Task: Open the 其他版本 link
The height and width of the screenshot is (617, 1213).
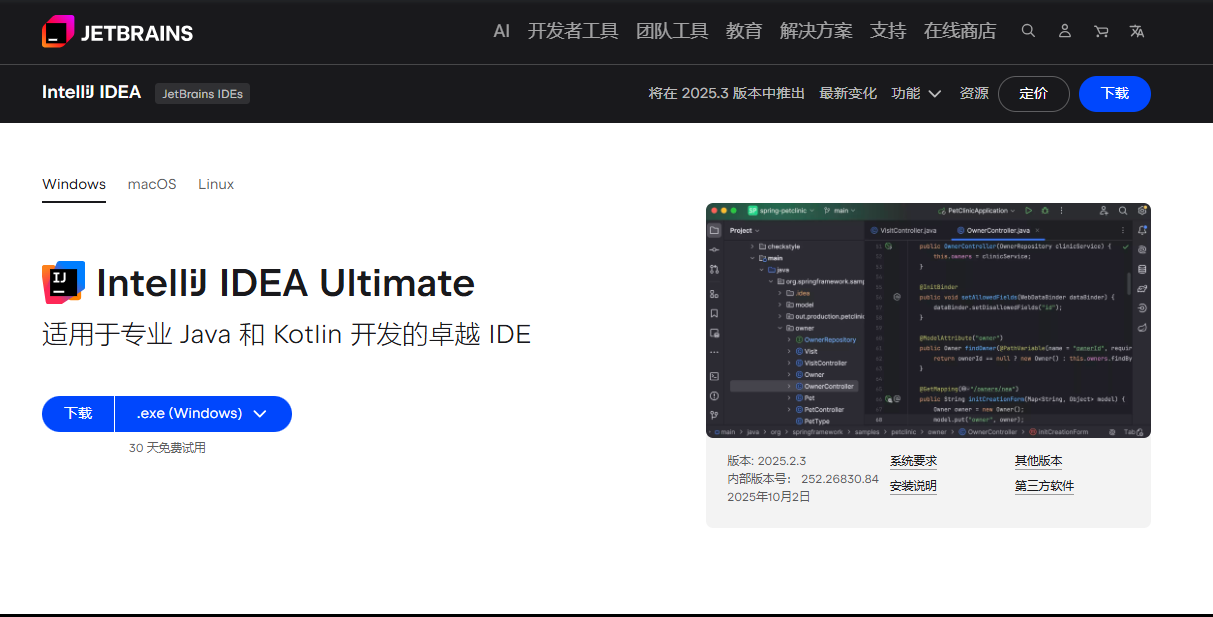Action: (1038, 461)
